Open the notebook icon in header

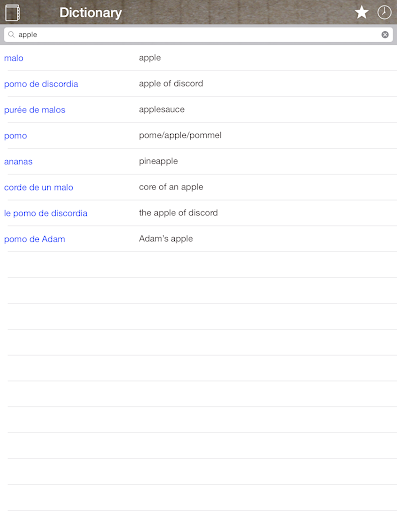point(12,13)
